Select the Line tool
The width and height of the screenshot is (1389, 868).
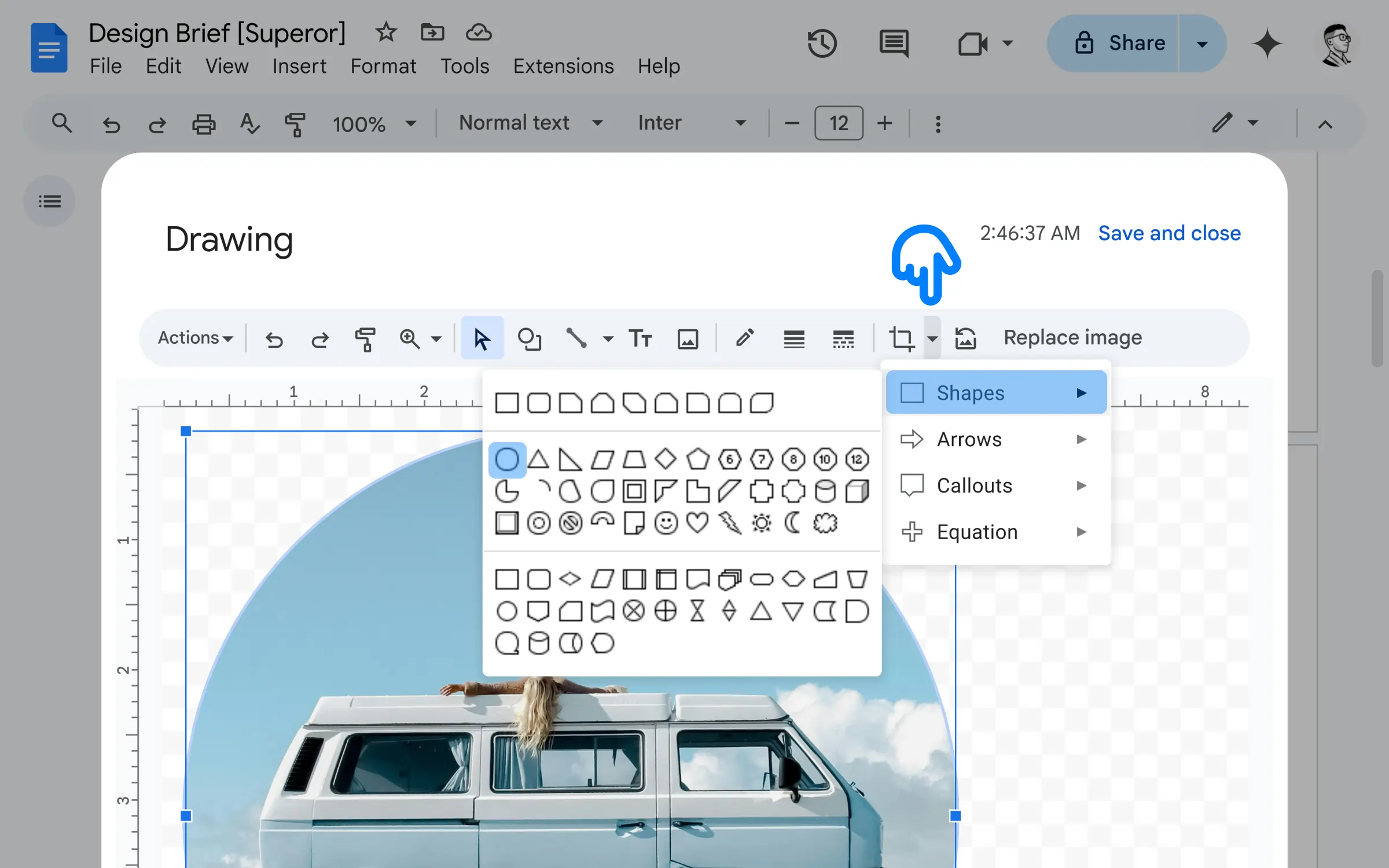point(576,338)
